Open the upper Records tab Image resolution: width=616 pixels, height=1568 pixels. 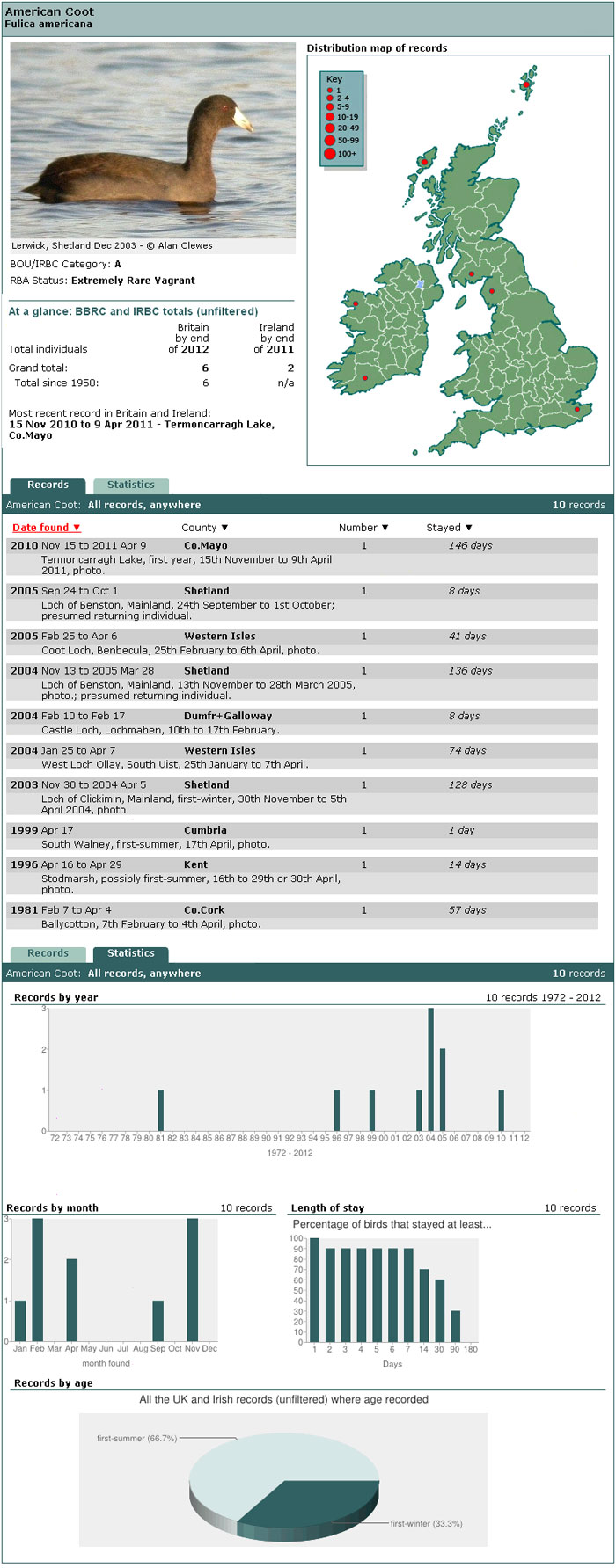point(48,485)
